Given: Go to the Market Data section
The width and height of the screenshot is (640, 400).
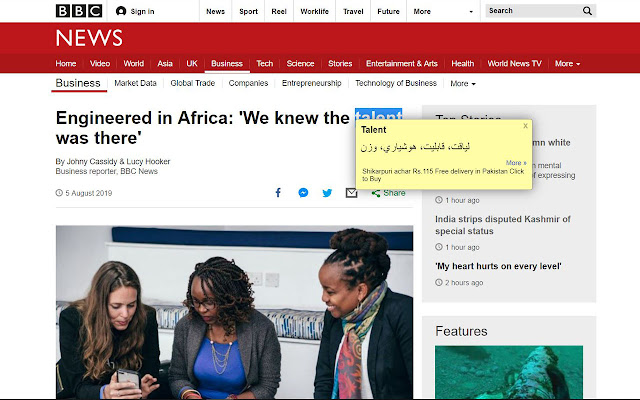Looking at the screenshot, I should [135, 83].
